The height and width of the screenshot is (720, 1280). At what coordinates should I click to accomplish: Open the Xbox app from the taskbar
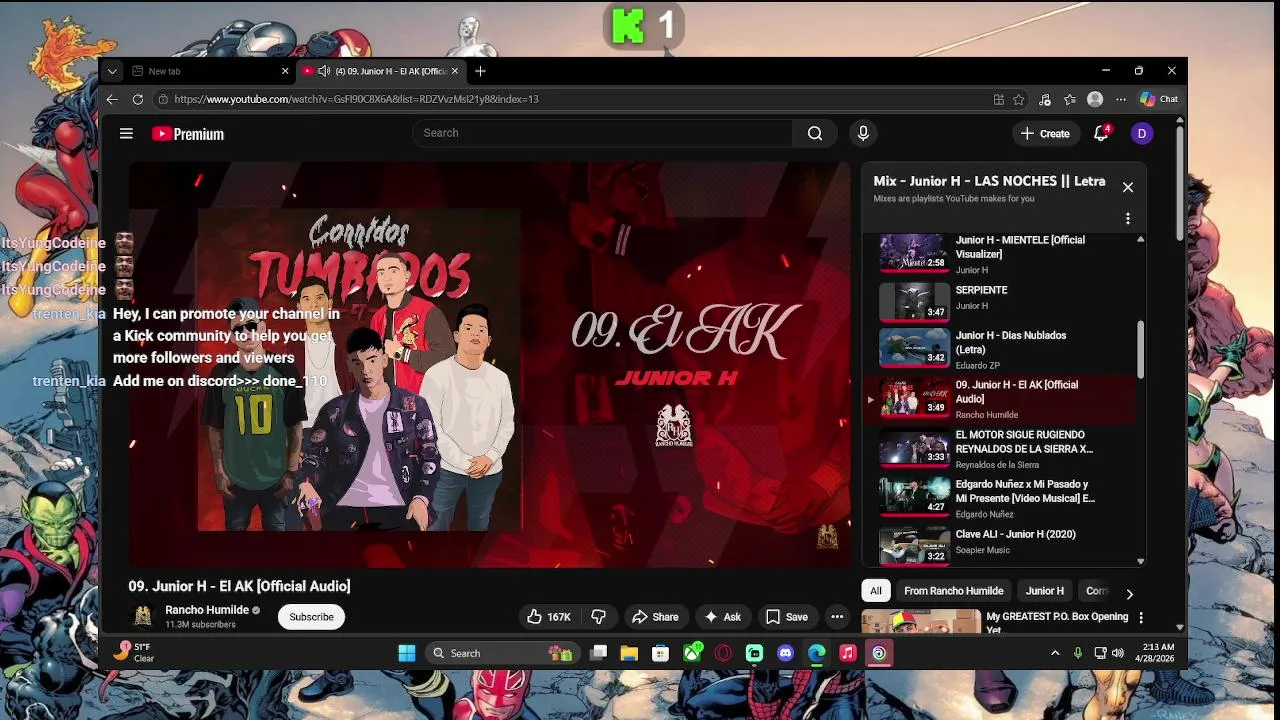point(692,653)
